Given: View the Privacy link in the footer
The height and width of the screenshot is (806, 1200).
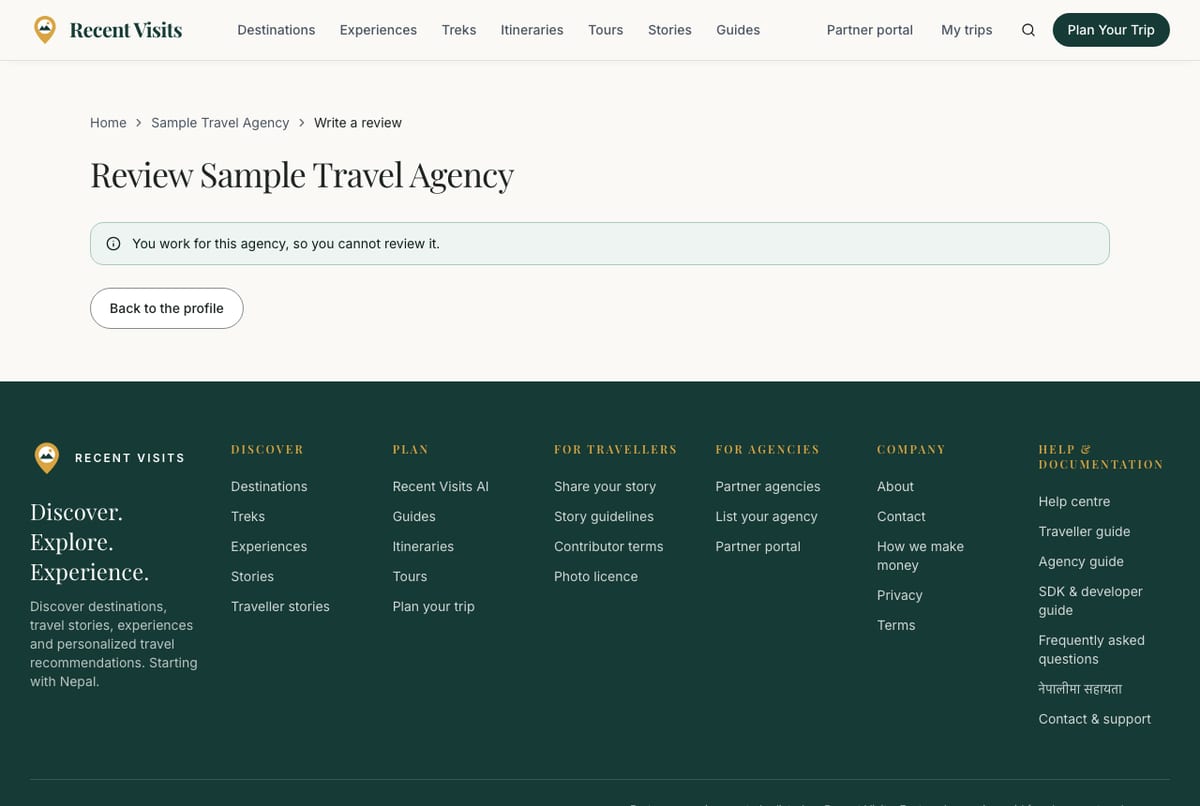Looking at the screenshot, I should click(x=900, y=595).
